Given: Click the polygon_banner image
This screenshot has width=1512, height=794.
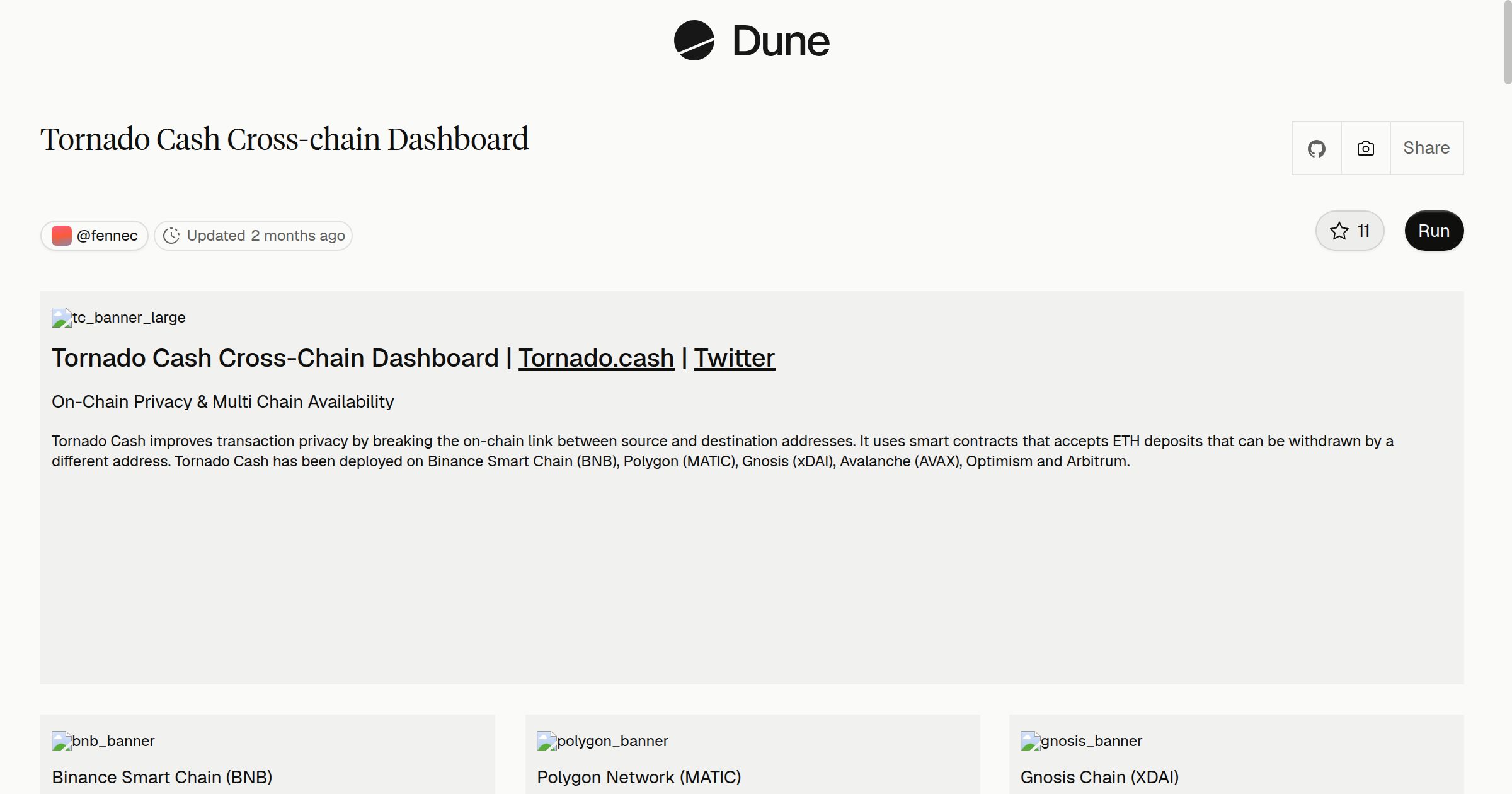Looking at the screenshot, I should [x=602, y=741].
